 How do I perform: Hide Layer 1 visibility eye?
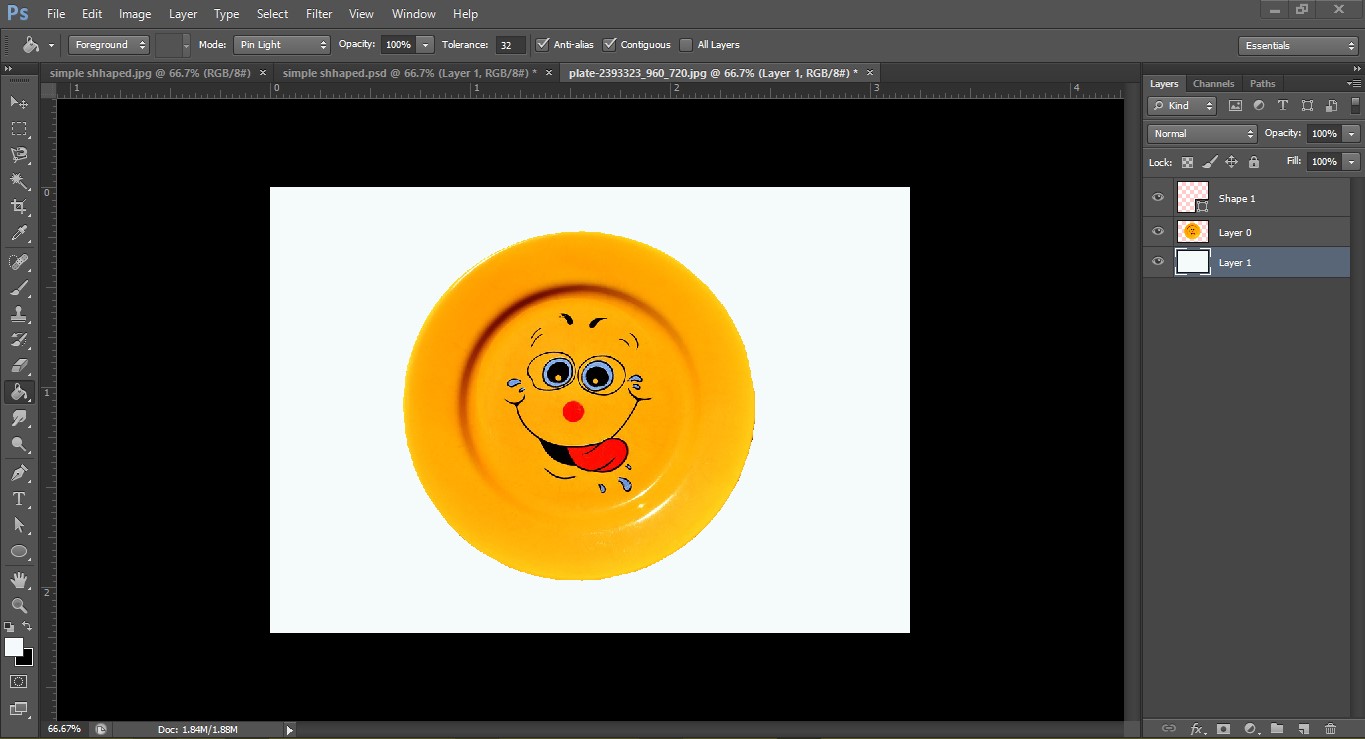click(1158, 262)
